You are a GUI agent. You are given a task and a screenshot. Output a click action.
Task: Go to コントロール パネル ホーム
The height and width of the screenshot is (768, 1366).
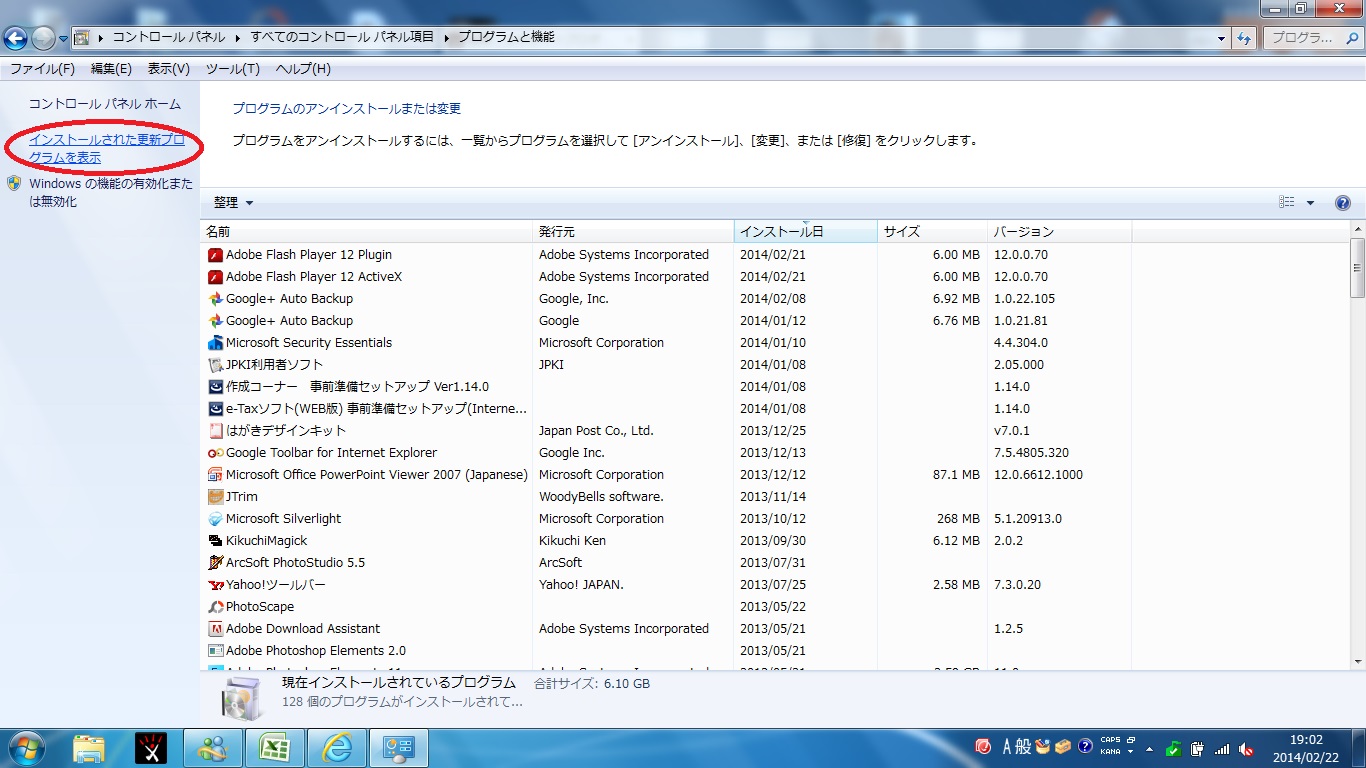pyautogui.click(x=104, y=104)
